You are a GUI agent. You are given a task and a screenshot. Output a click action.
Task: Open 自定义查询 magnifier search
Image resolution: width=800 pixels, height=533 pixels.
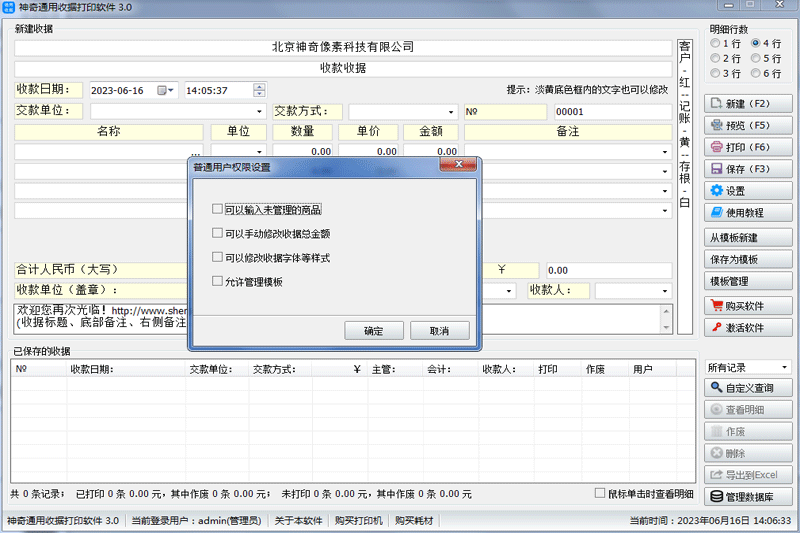point(748,388)
